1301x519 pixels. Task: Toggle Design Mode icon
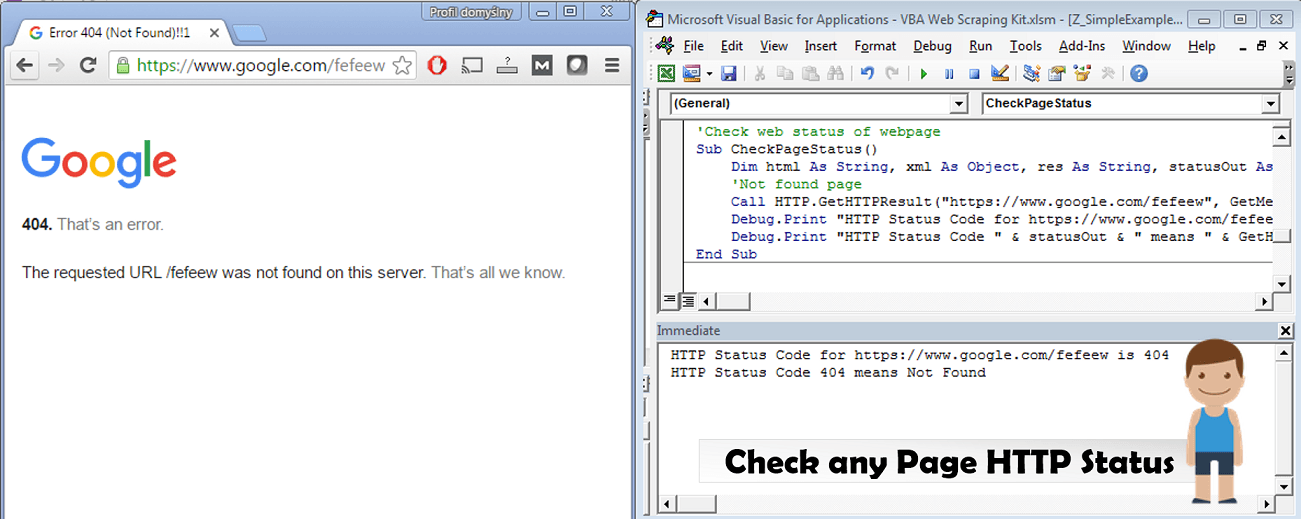coord(999,73)
